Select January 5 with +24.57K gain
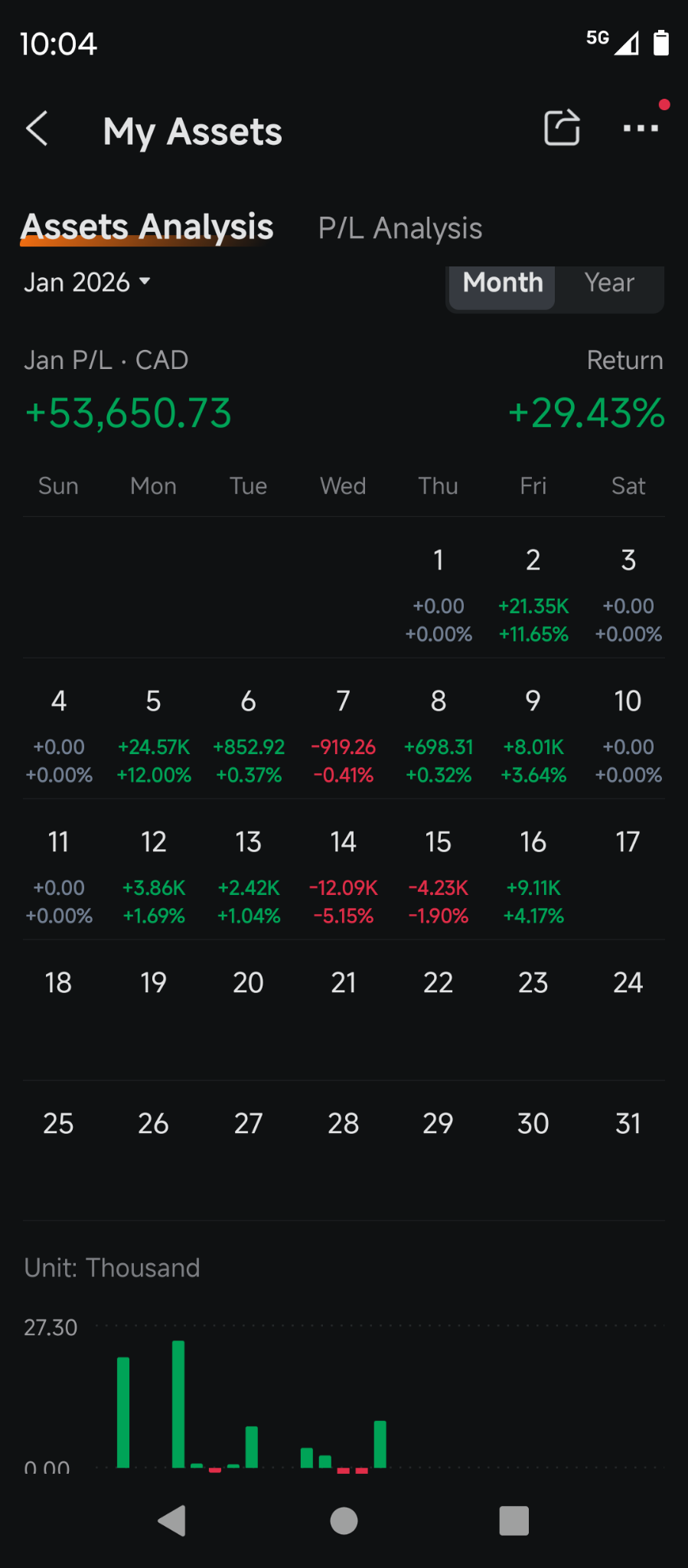Viewport: 688px width, 1568px height. pos(154,736)
